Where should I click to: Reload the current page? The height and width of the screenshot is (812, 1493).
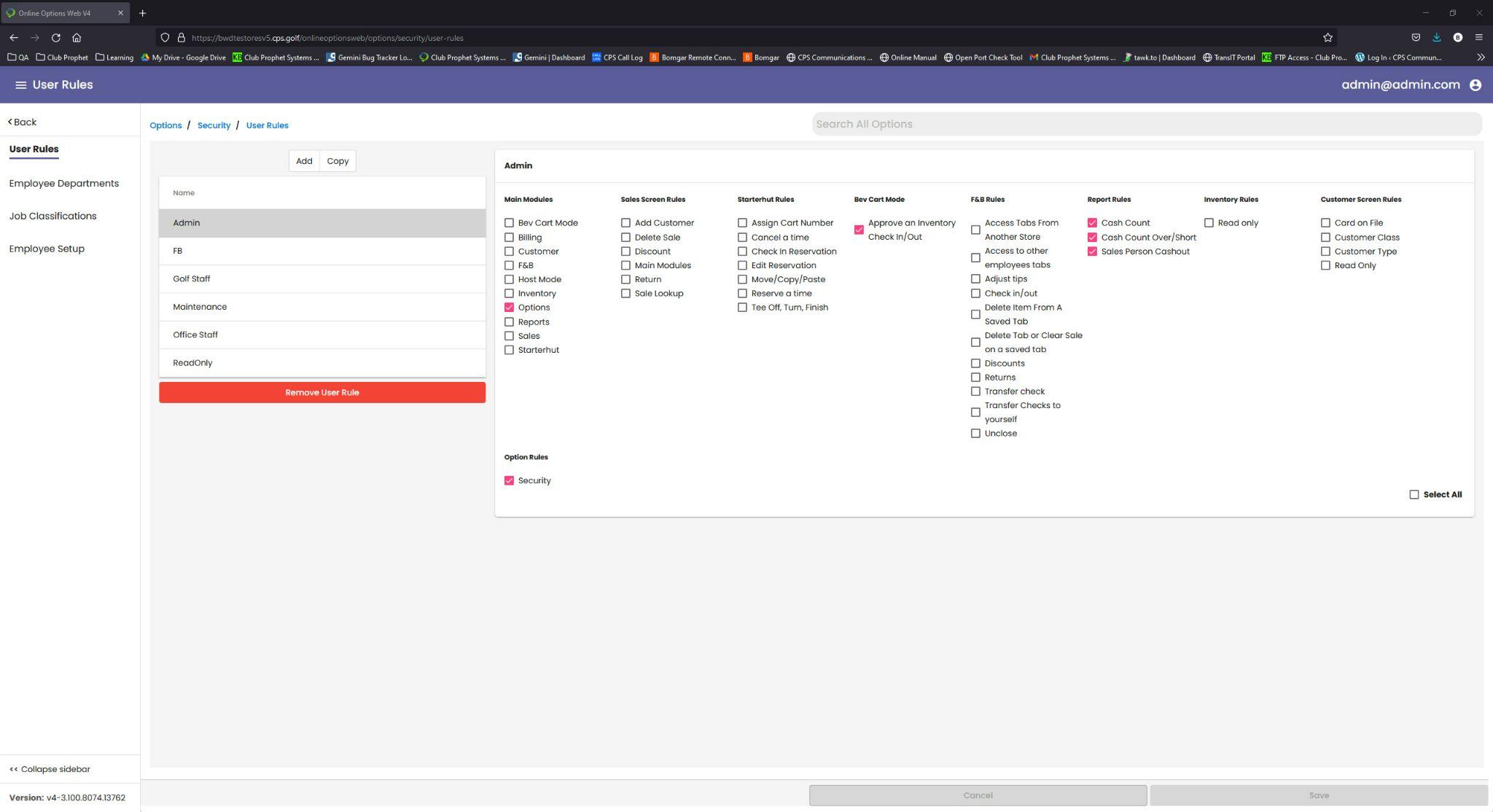click(55, 38)
